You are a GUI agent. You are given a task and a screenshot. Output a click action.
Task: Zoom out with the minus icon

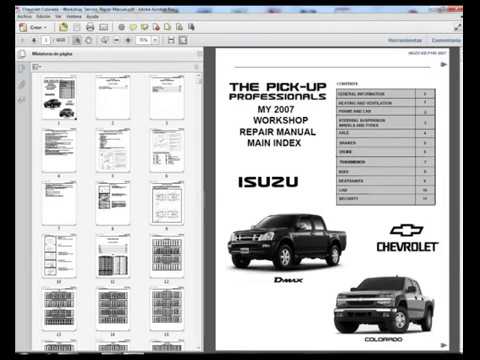tap(116, 40)
